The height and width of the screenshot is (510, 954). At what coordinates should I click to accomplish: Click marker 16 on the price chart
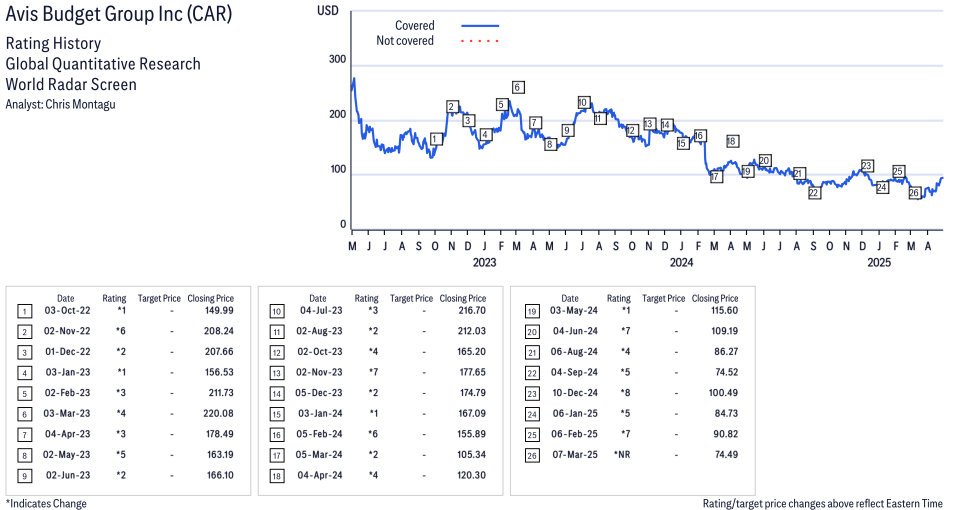pyautogui.click(x=698, y=136)
